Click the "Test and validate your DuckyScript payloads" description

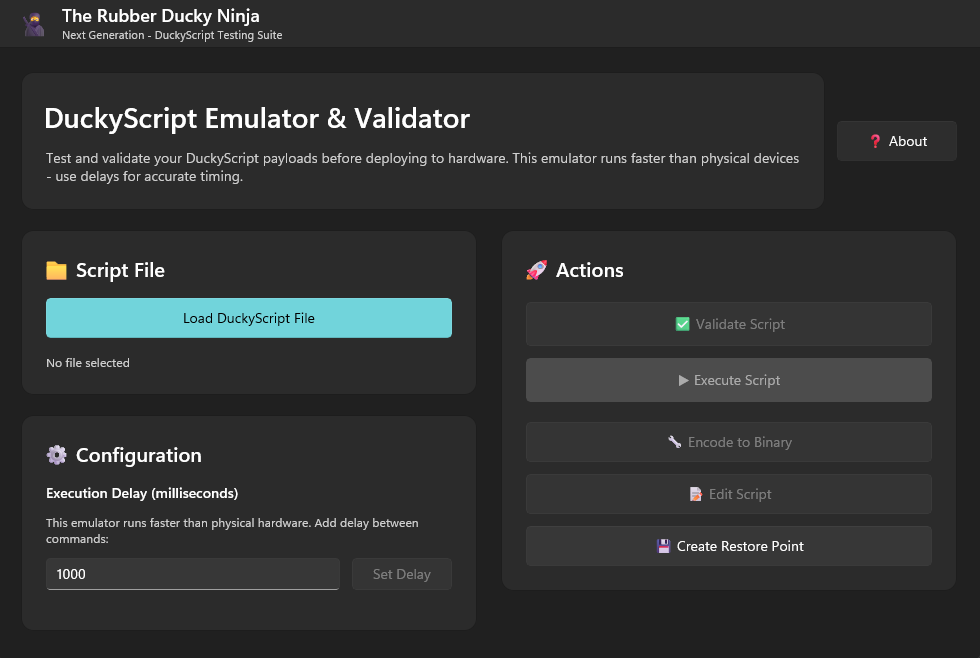coord(422,167)
